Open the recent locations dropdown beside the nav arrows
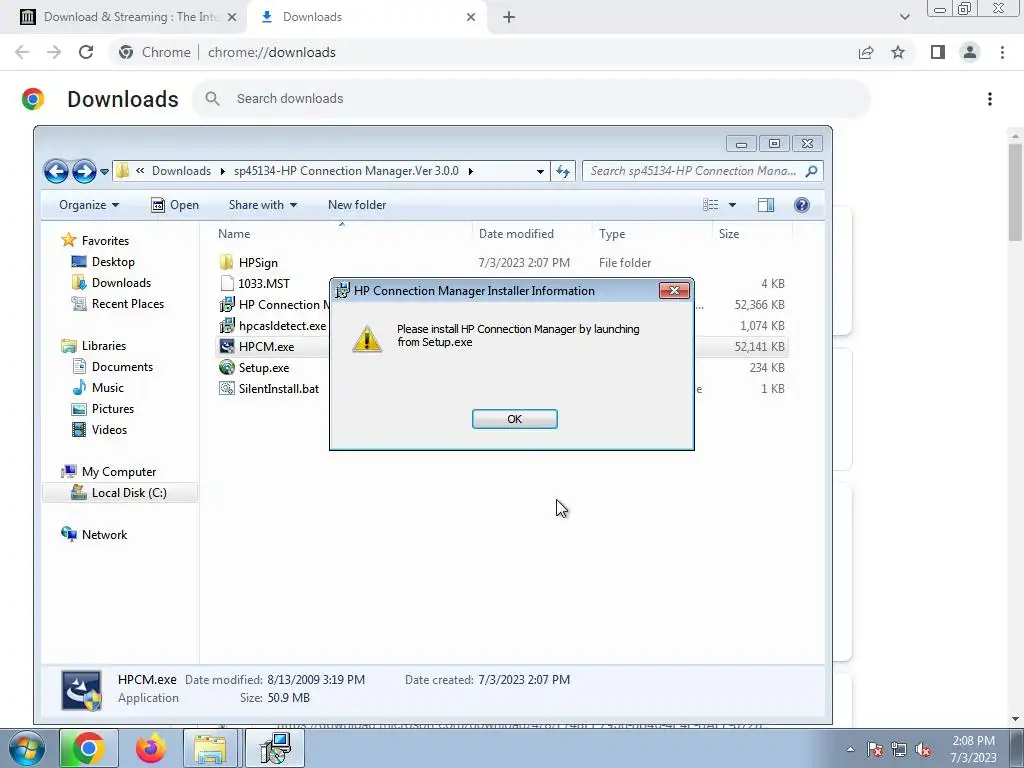Image resolution: width=1024 pixels, height=768 pixels. click(x=104, y=172)
